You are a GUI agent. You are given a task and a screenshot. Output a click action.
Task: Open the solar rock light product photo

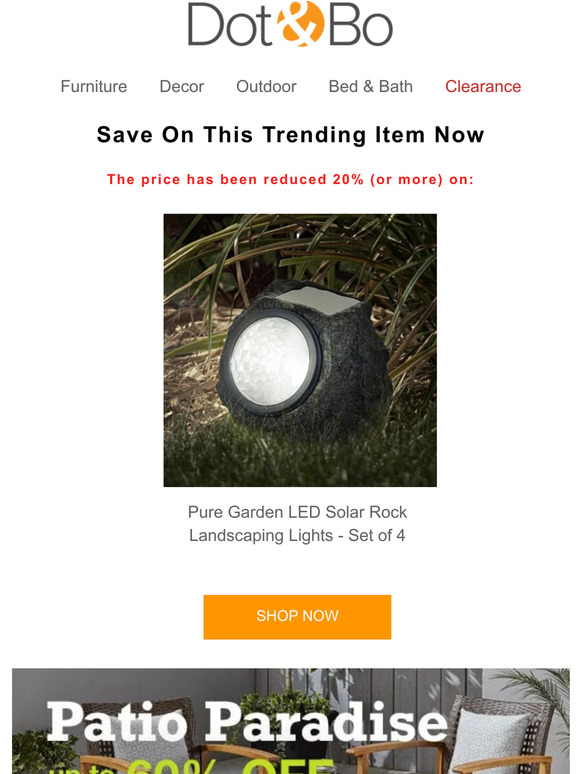[x=300, y=350]
